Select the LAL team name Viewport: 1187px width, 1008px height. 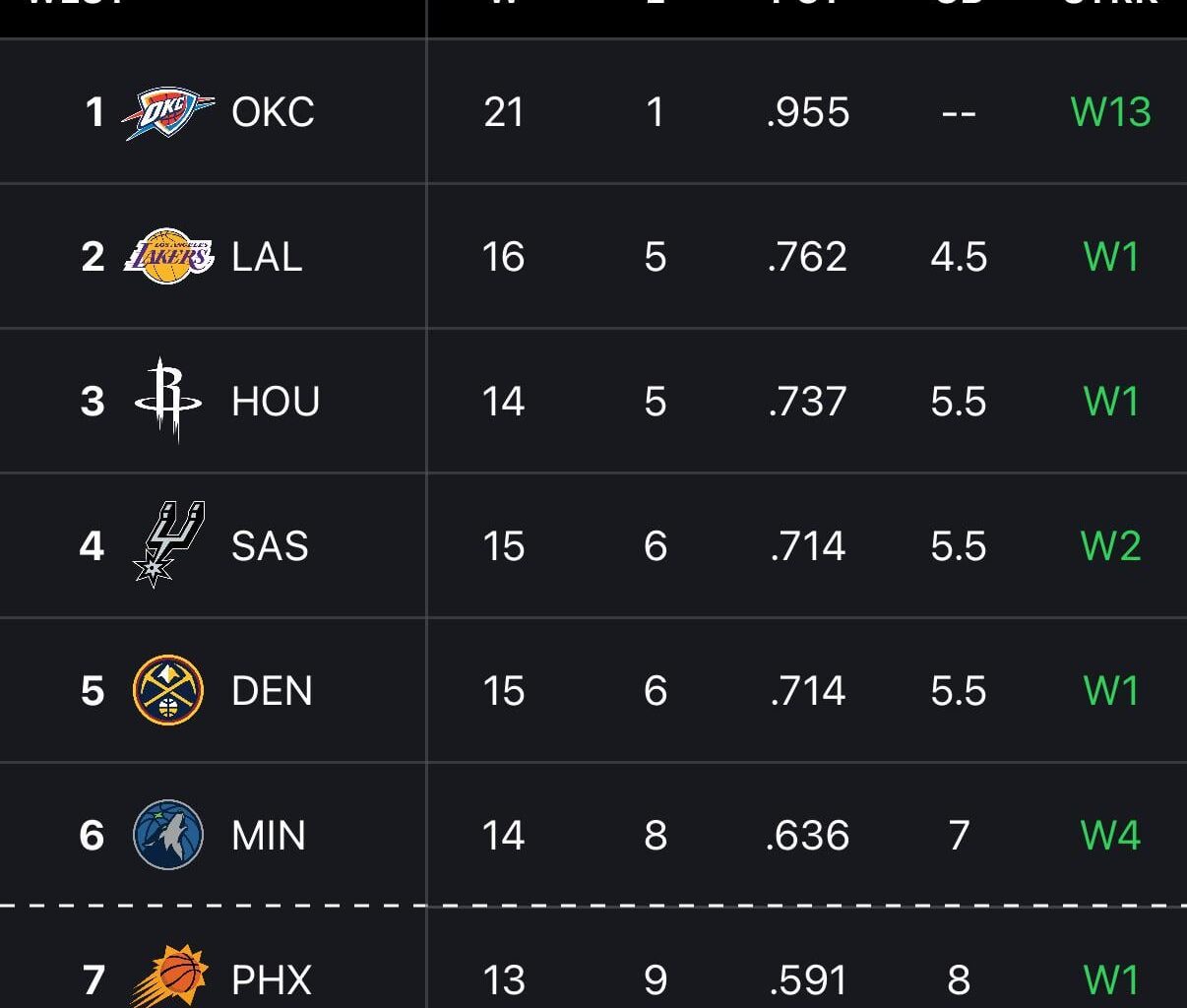click(267, 257)
